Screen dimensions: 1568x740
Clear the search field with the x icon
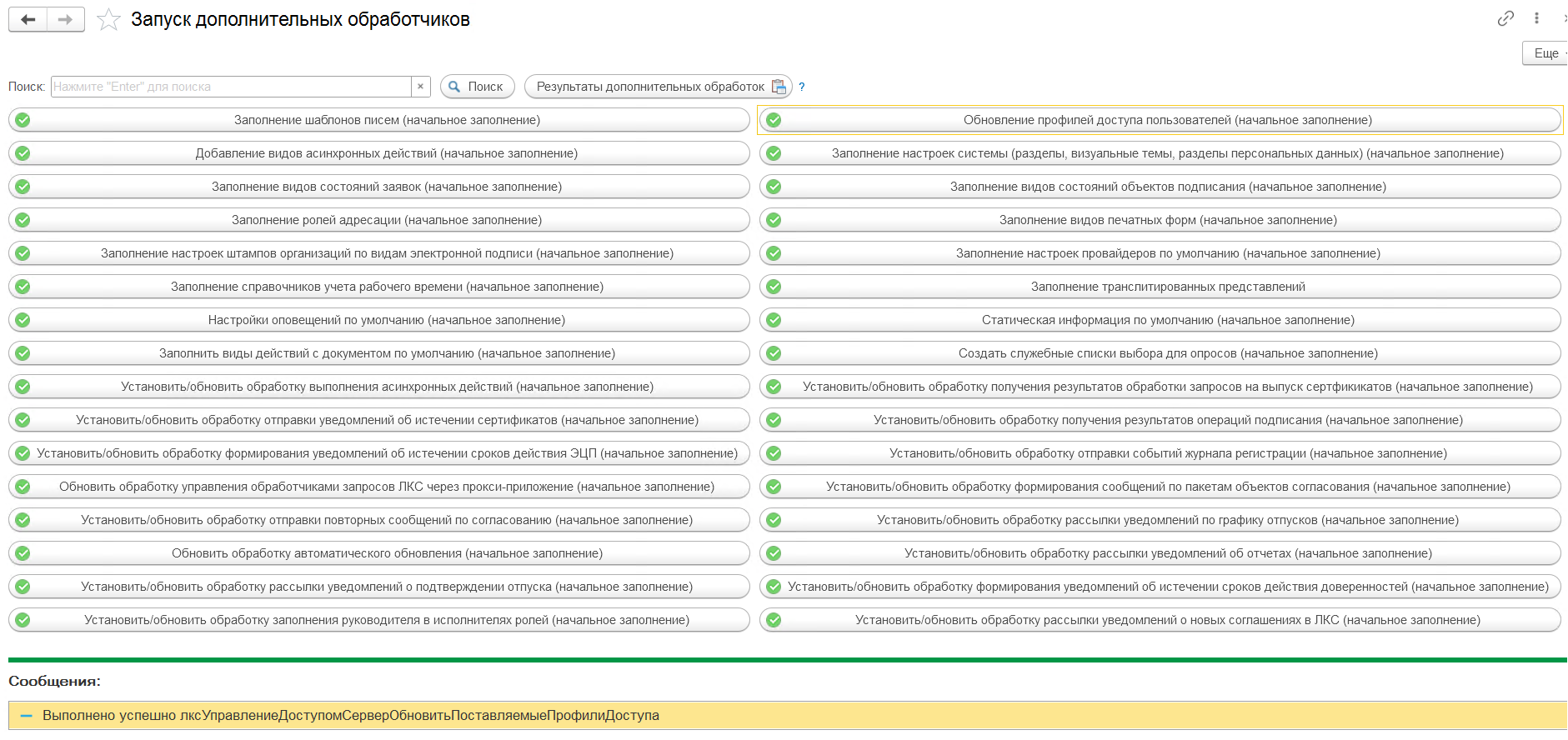[x=421, y=87]
